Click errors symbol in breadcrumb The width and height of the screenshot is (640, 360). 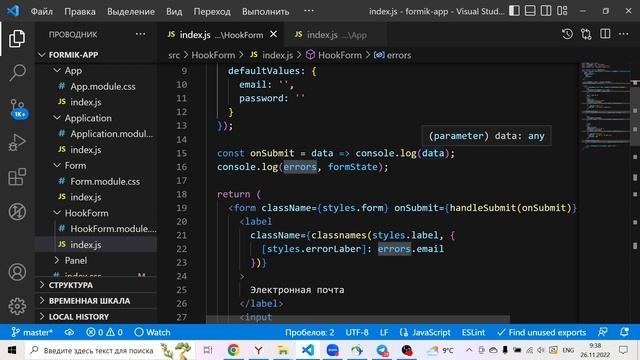tap(393, 55)
